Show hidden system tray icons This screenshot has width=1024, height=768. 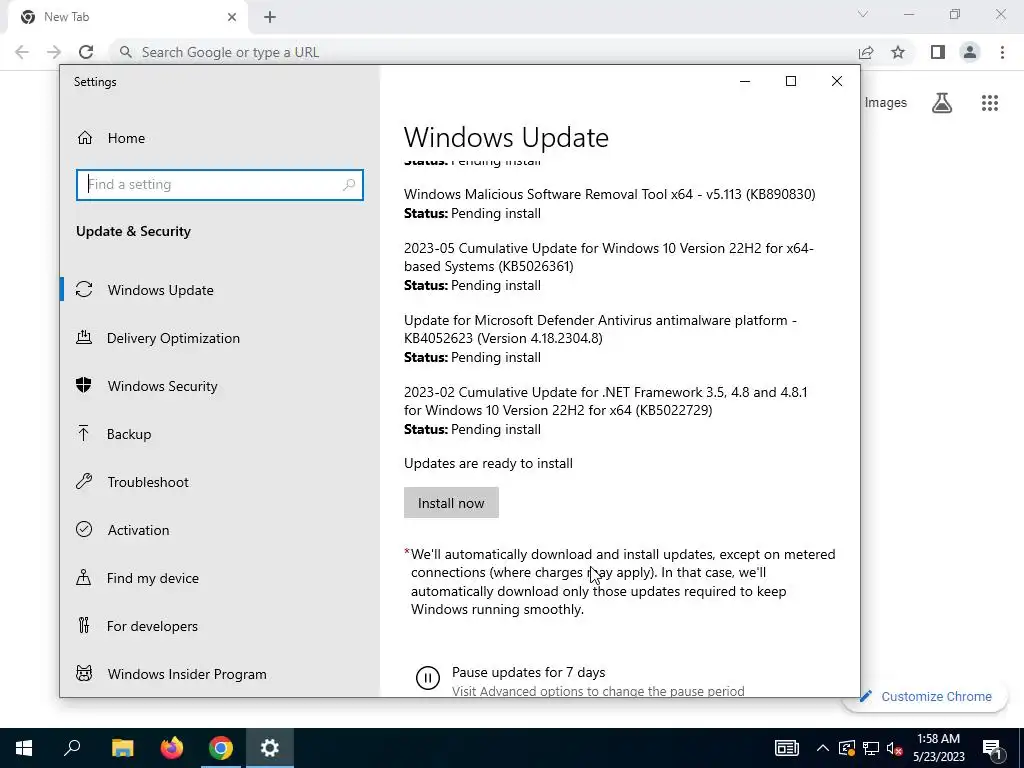click(823, 748)
